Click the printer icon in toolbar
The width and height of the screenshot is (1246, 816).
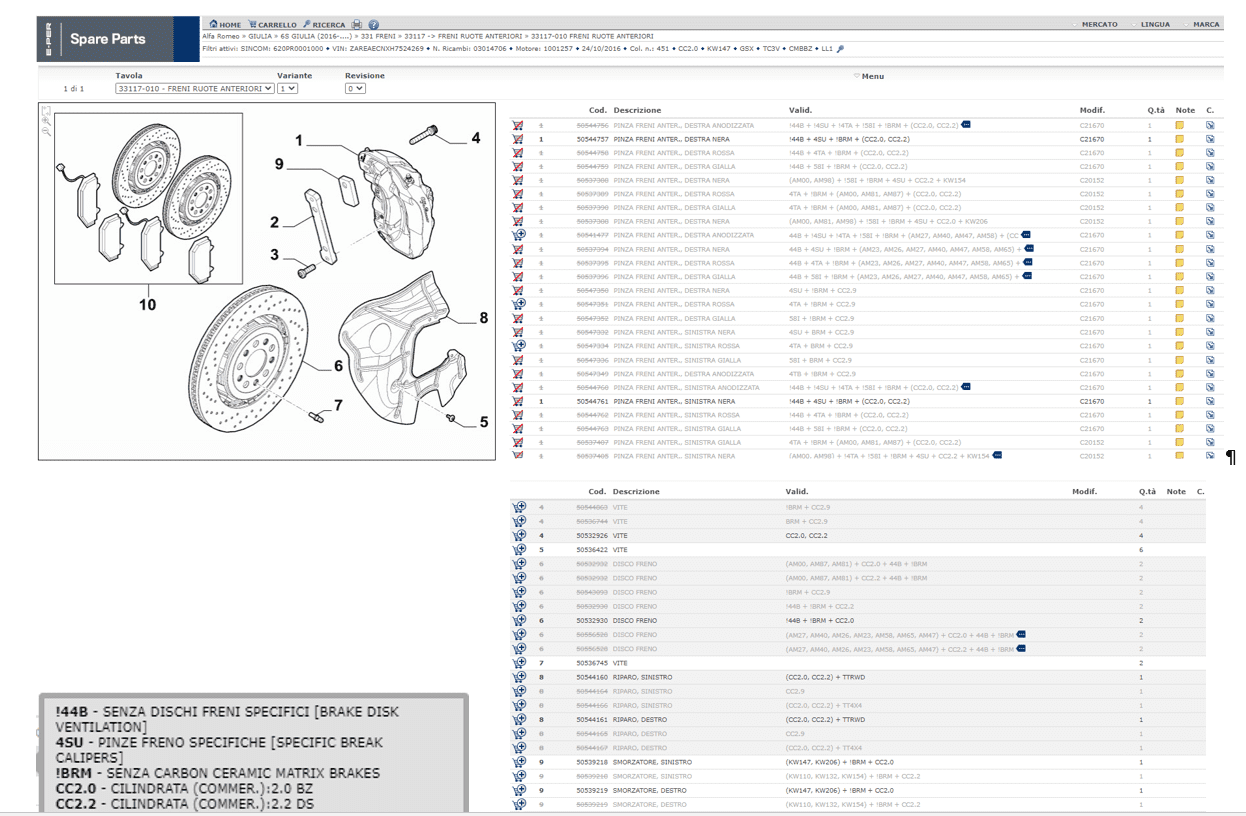pos(358,24)
